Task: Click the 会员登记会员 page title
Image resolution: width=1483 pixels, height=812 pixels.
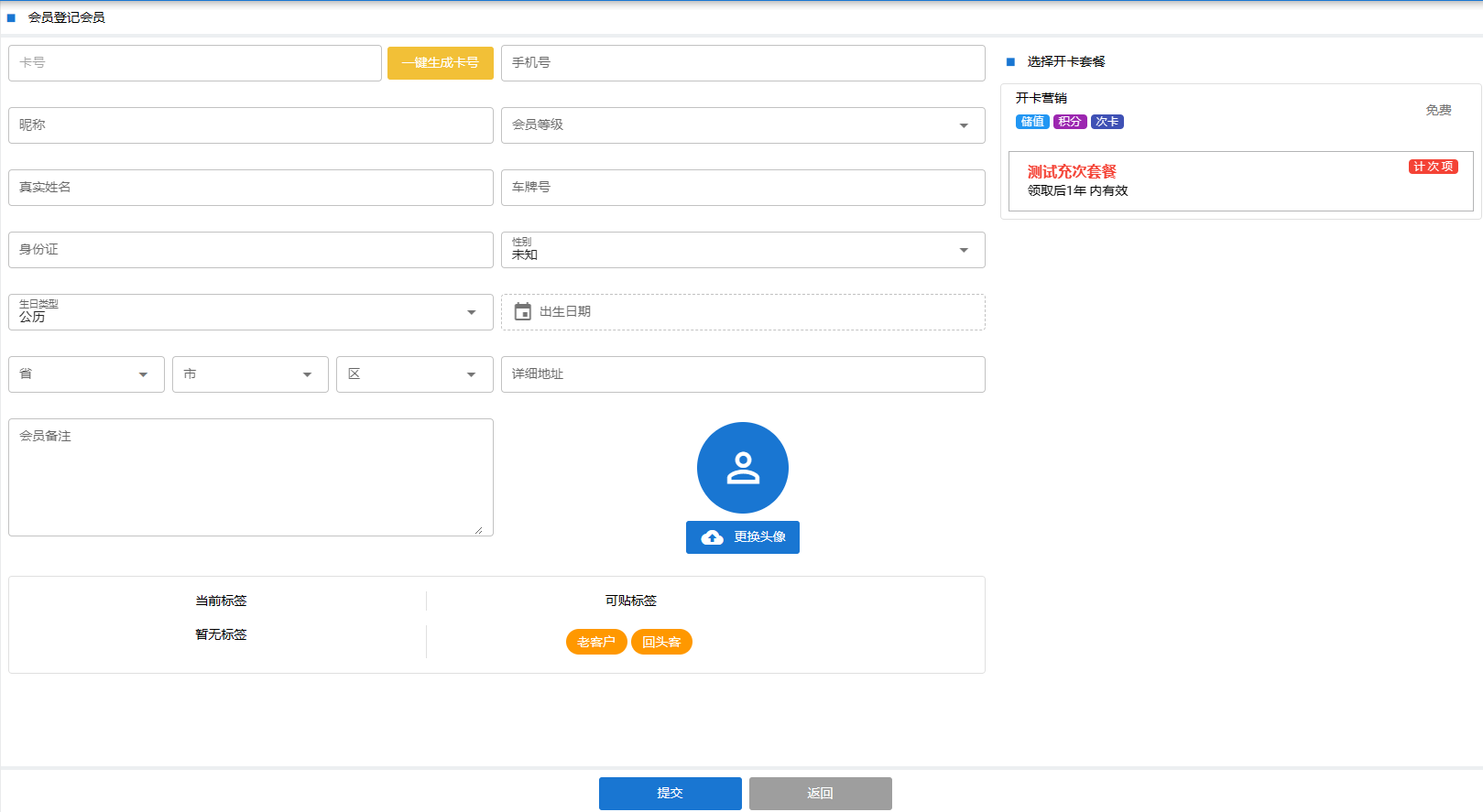Action: click(67, 18)
